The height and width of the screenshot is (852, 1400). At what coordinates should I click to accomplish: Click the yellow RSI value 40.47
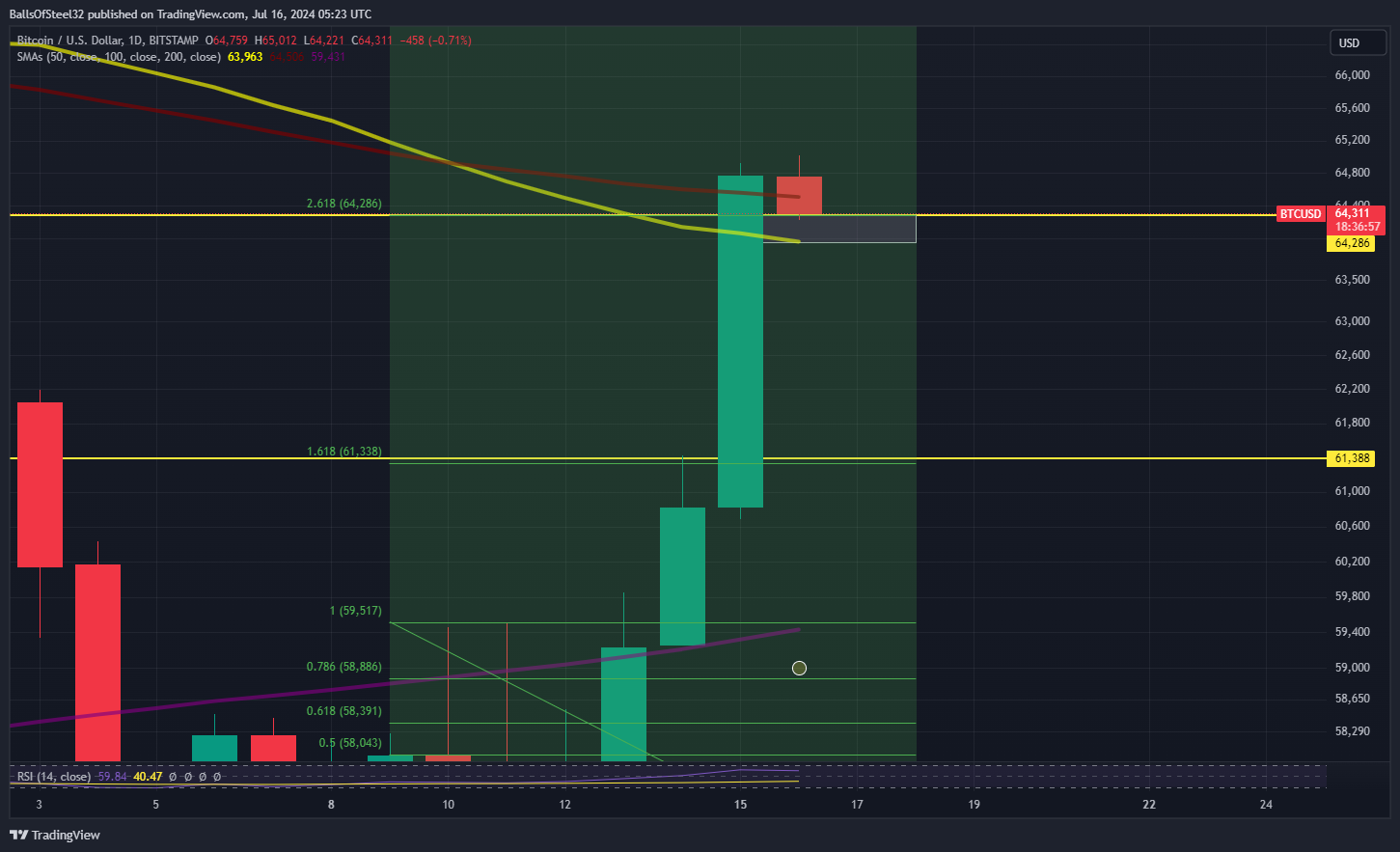148,776
